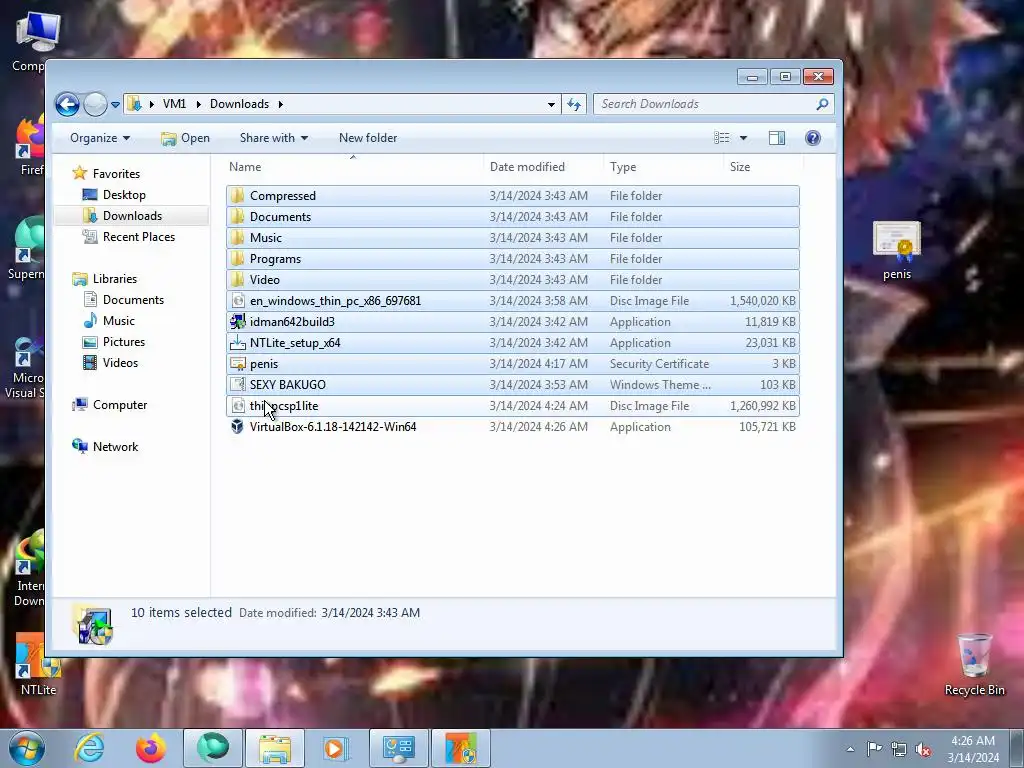The width and height of the screenshot is (1024, 768).
Task: Click the Help question mark icon
Action: pos(812,138)
